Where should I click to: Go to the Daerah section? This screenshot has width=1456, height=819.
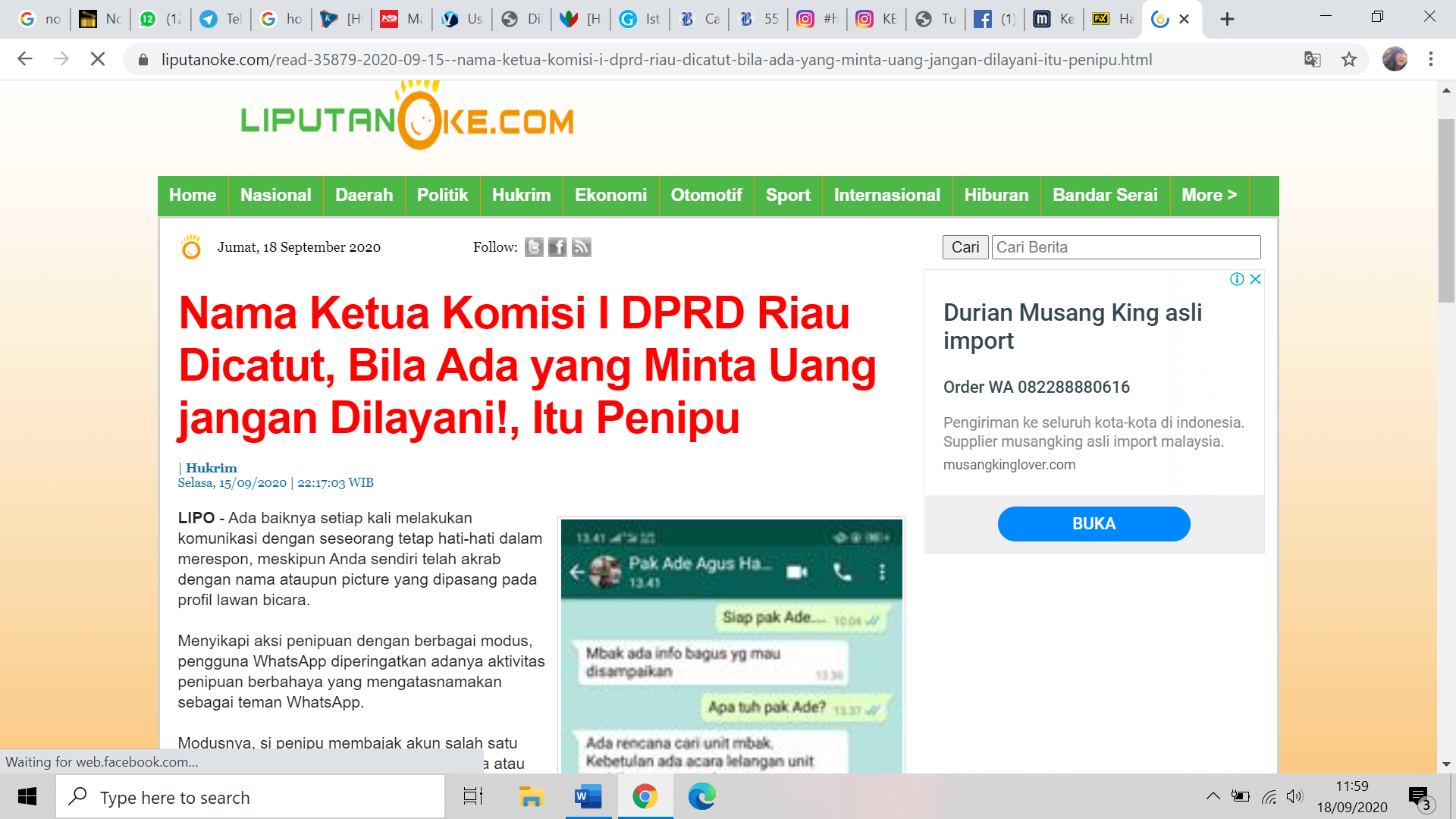364,195
